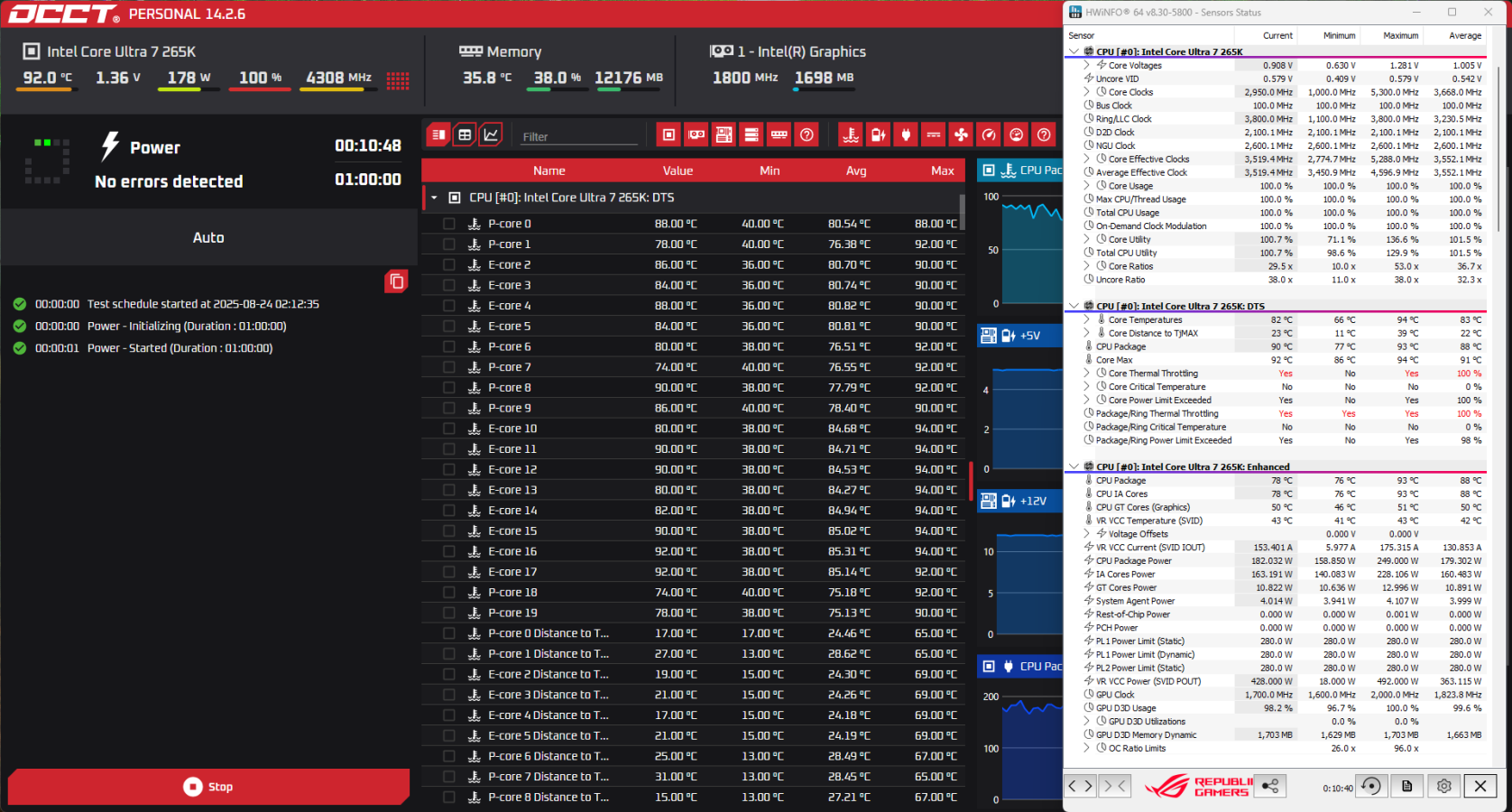Collapse the CPU DTS group in OCCT
This screenshot has width=1512, height=812.
coord(434,198)
